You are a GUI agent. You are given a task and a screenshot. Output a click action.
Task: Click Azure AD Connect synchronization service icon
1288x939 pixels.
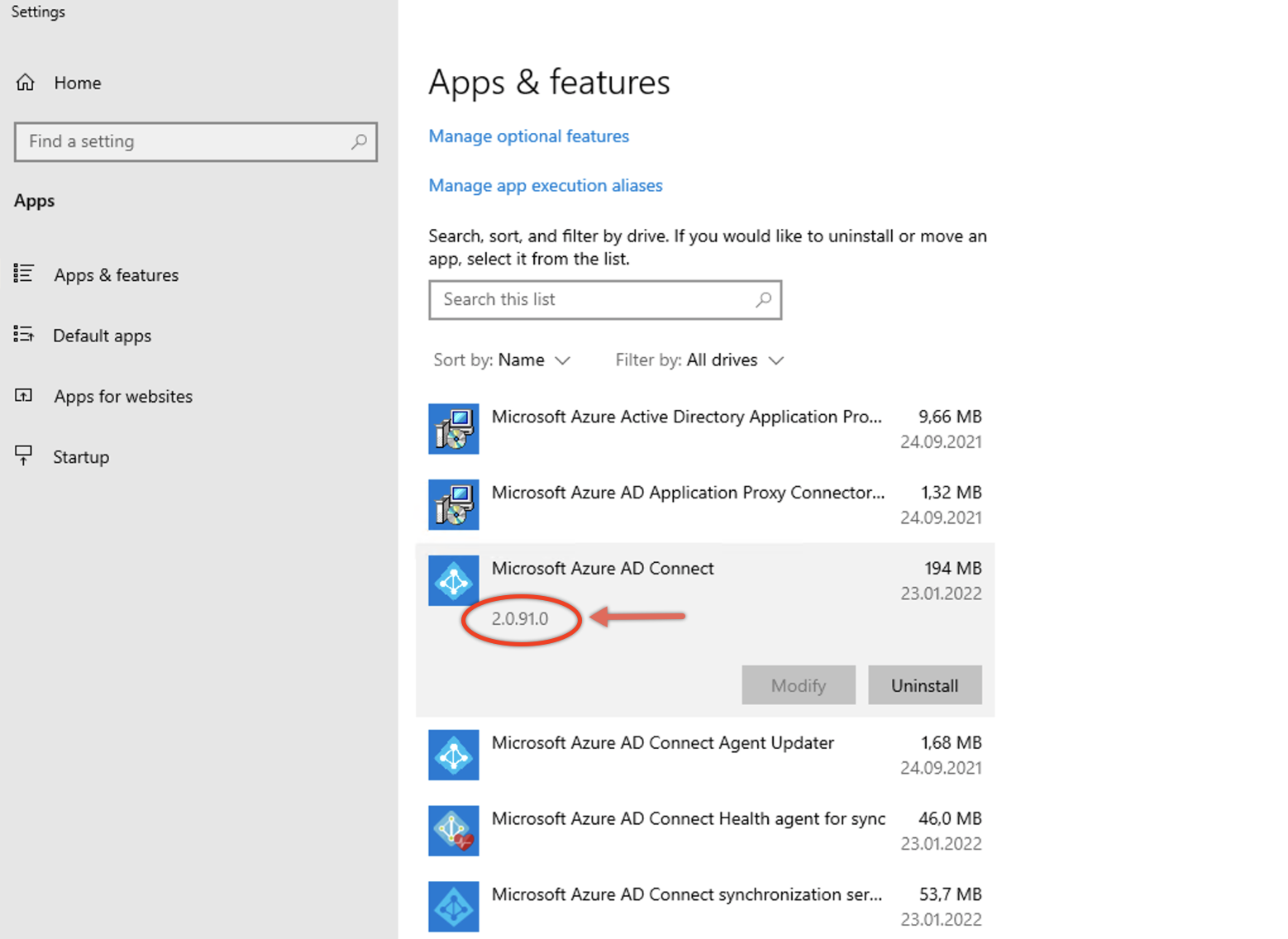(x=453, y=907)
